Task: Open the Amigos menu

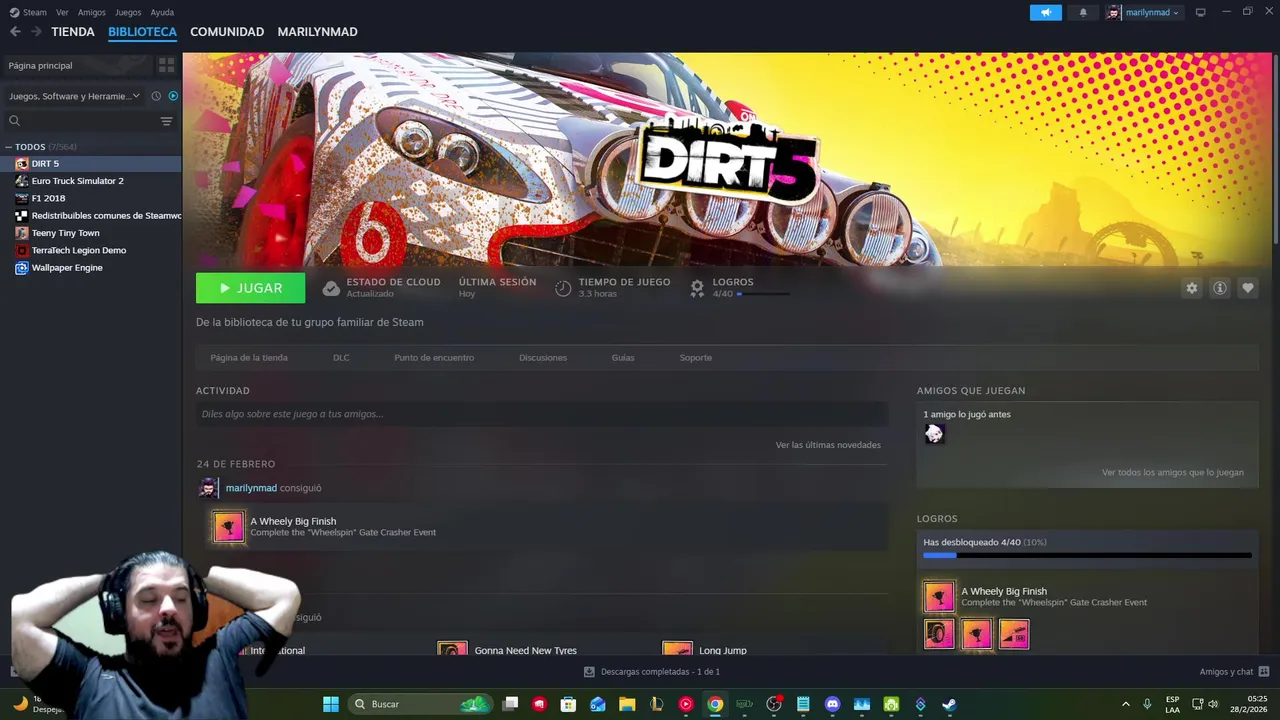Action: [x=91, y=12]
